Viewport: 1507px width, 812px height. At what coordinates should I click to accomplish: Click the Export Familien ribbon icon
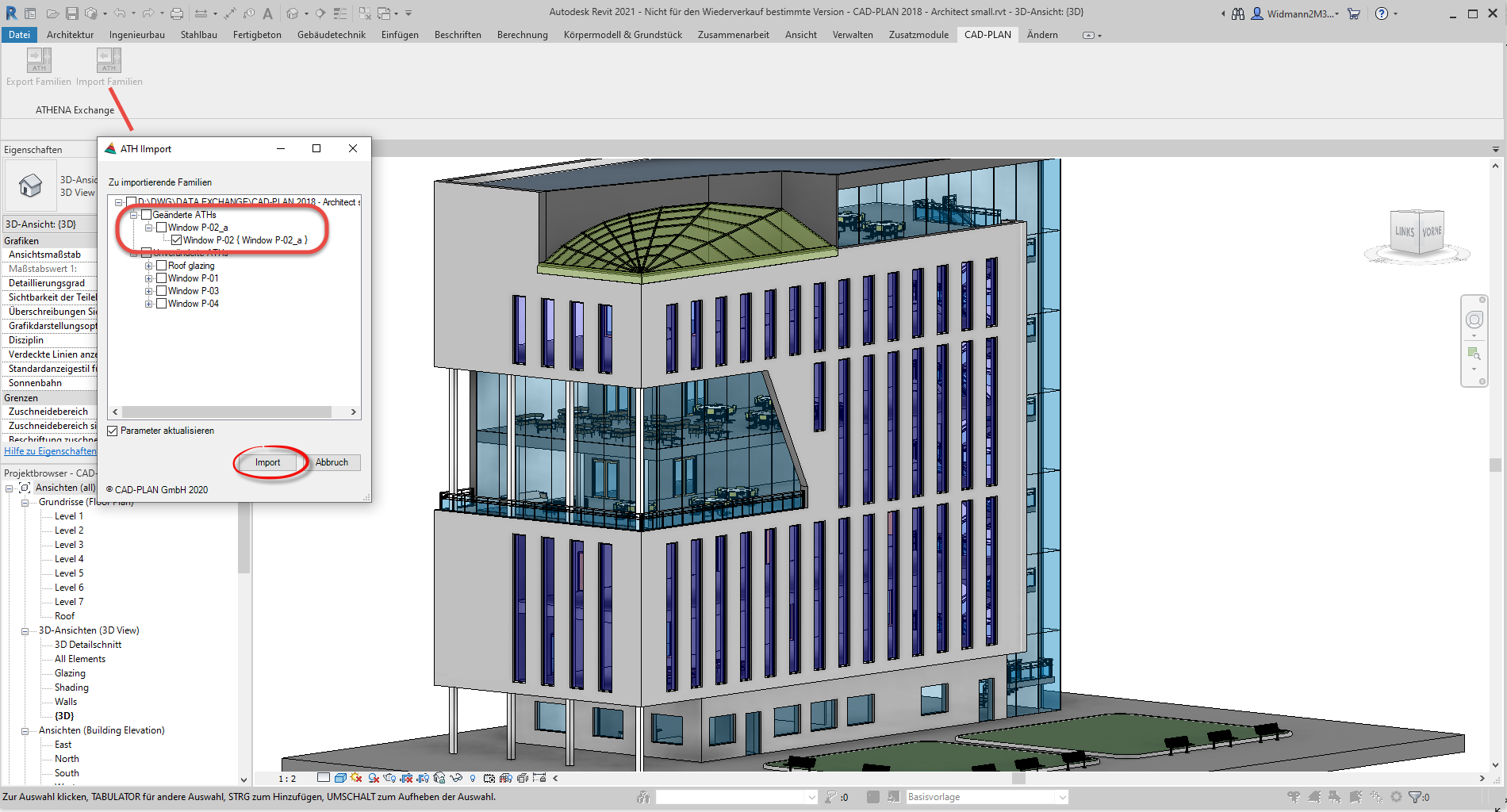39,60
